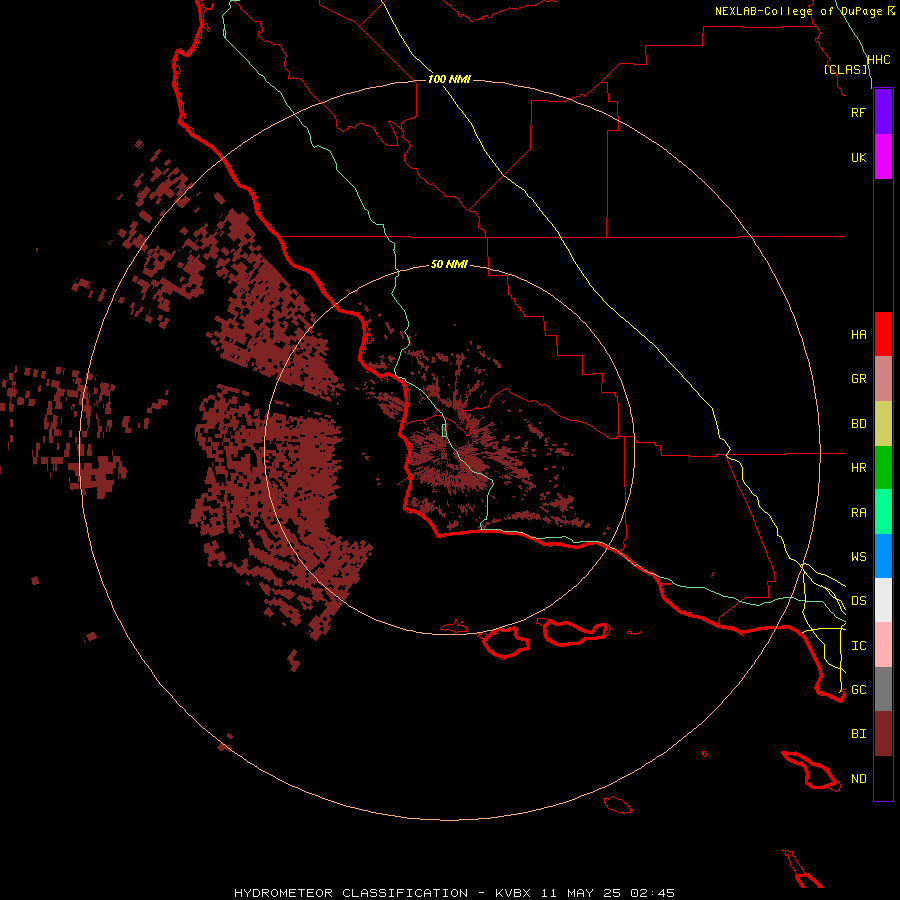This screenshot has width=900, height=900.
Task: Click the GC legend label
Action: click(859, 690)
